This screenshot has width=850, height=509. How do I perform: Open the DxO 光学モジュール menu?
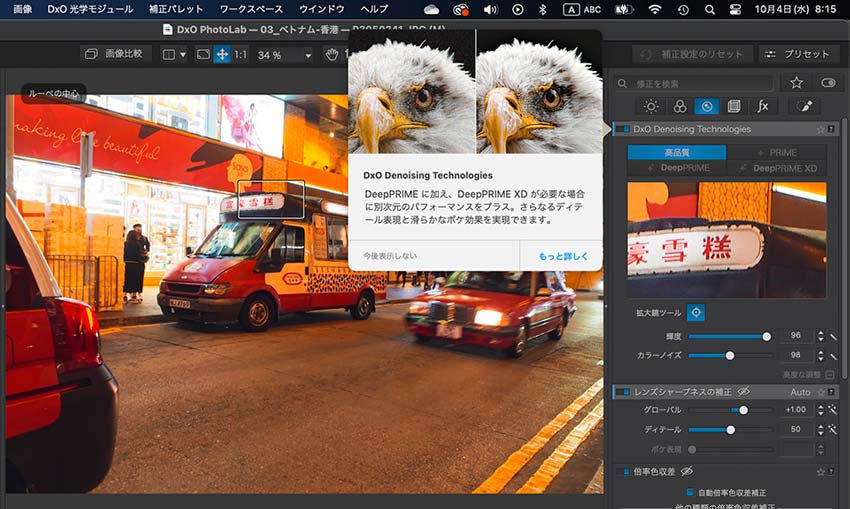[90, 9]
